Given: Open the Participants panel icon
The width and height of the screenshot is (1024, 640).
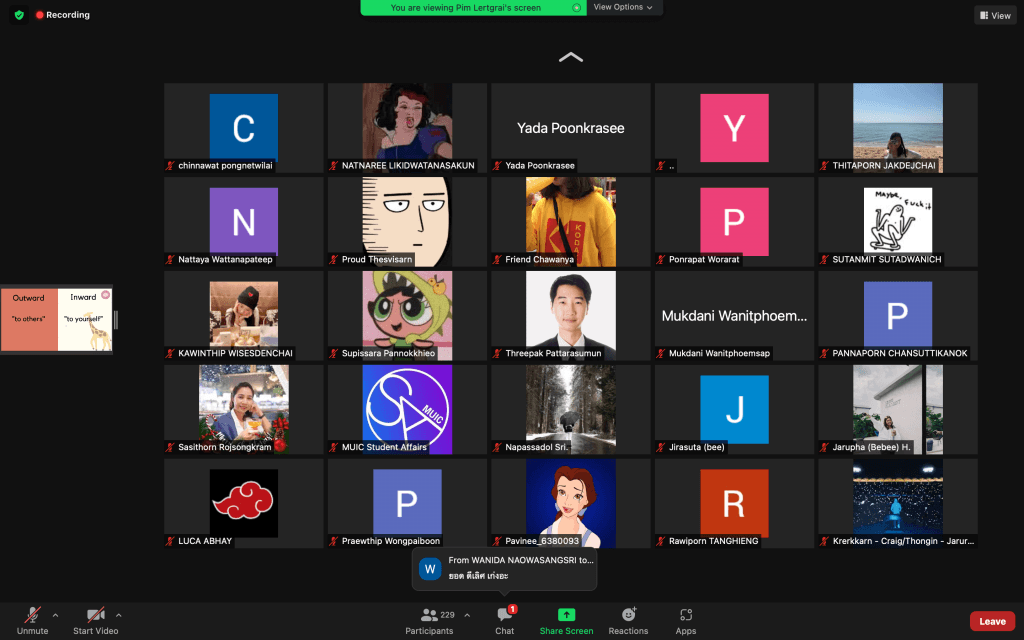Looking at the screenshot, I should click(429, 615).
